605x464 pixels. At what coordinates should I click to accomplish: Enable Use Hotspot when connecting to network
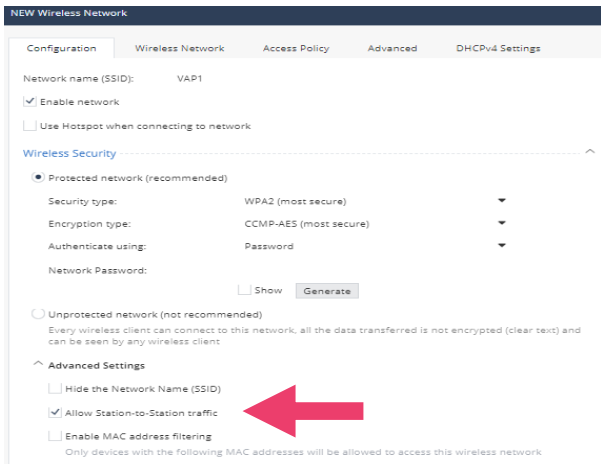point(29,126)
